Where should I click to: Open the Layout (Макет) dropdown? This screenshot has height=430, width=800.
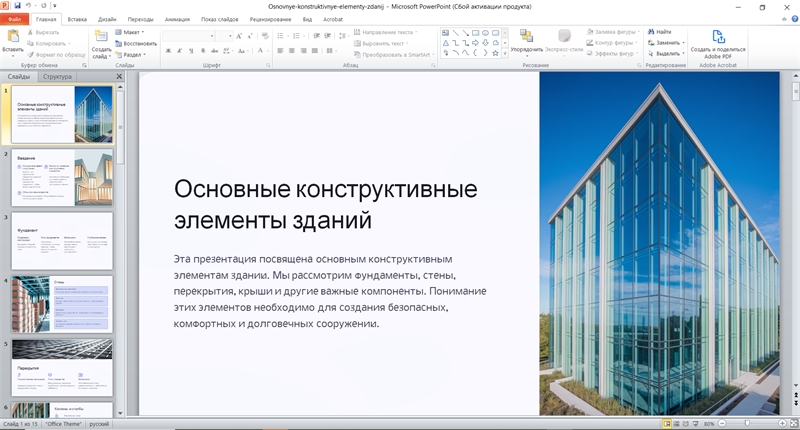(130, 32)
